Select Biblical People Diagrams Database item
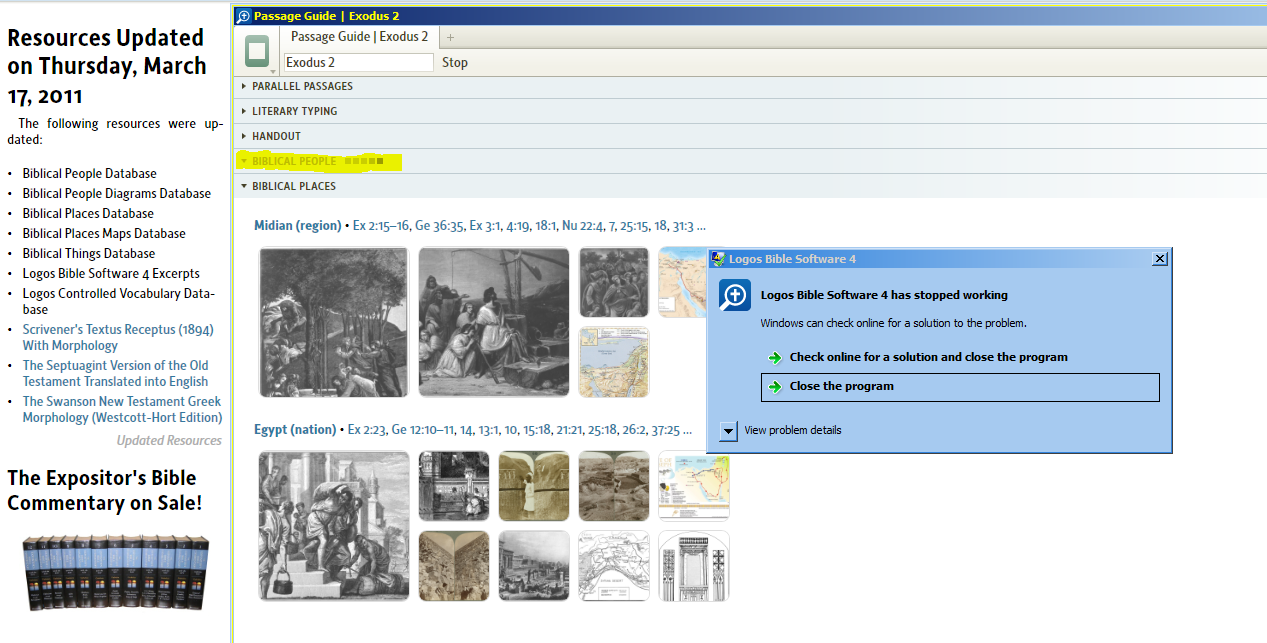The image size is (1267, 643). tap(117, 194)
